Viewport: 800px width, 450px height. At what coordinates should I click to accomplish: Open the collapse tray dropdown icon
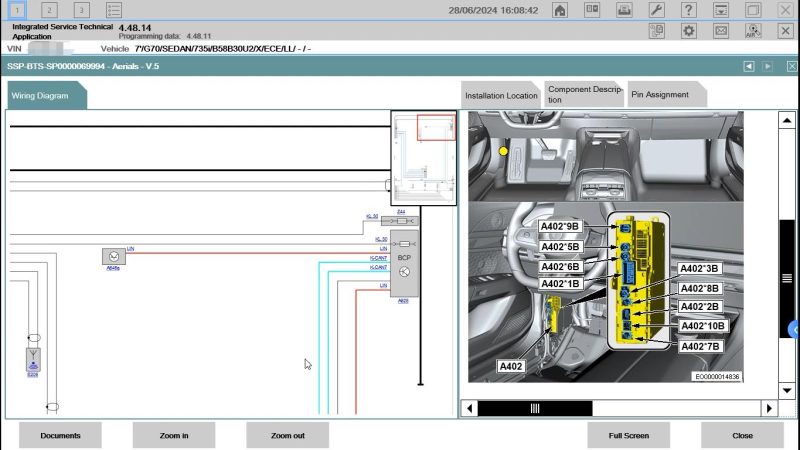(x=720, y=10)
